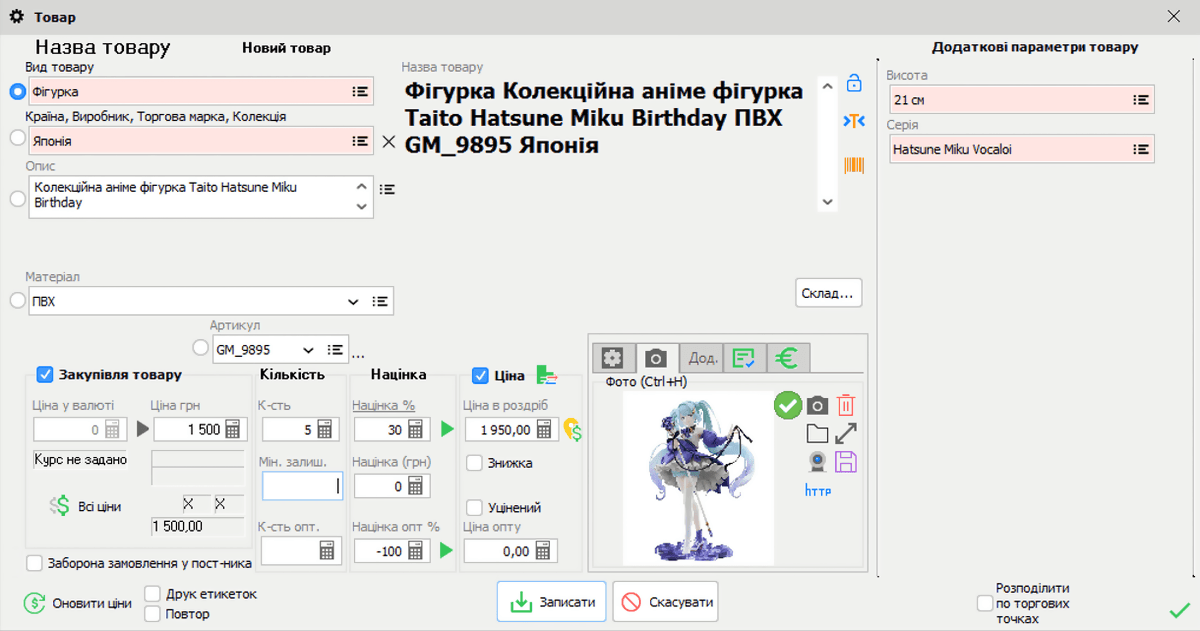The width and height of the screenshot is (1200, 631).
Task: Delete the photo with red trash icon
Action: point(846,405)
